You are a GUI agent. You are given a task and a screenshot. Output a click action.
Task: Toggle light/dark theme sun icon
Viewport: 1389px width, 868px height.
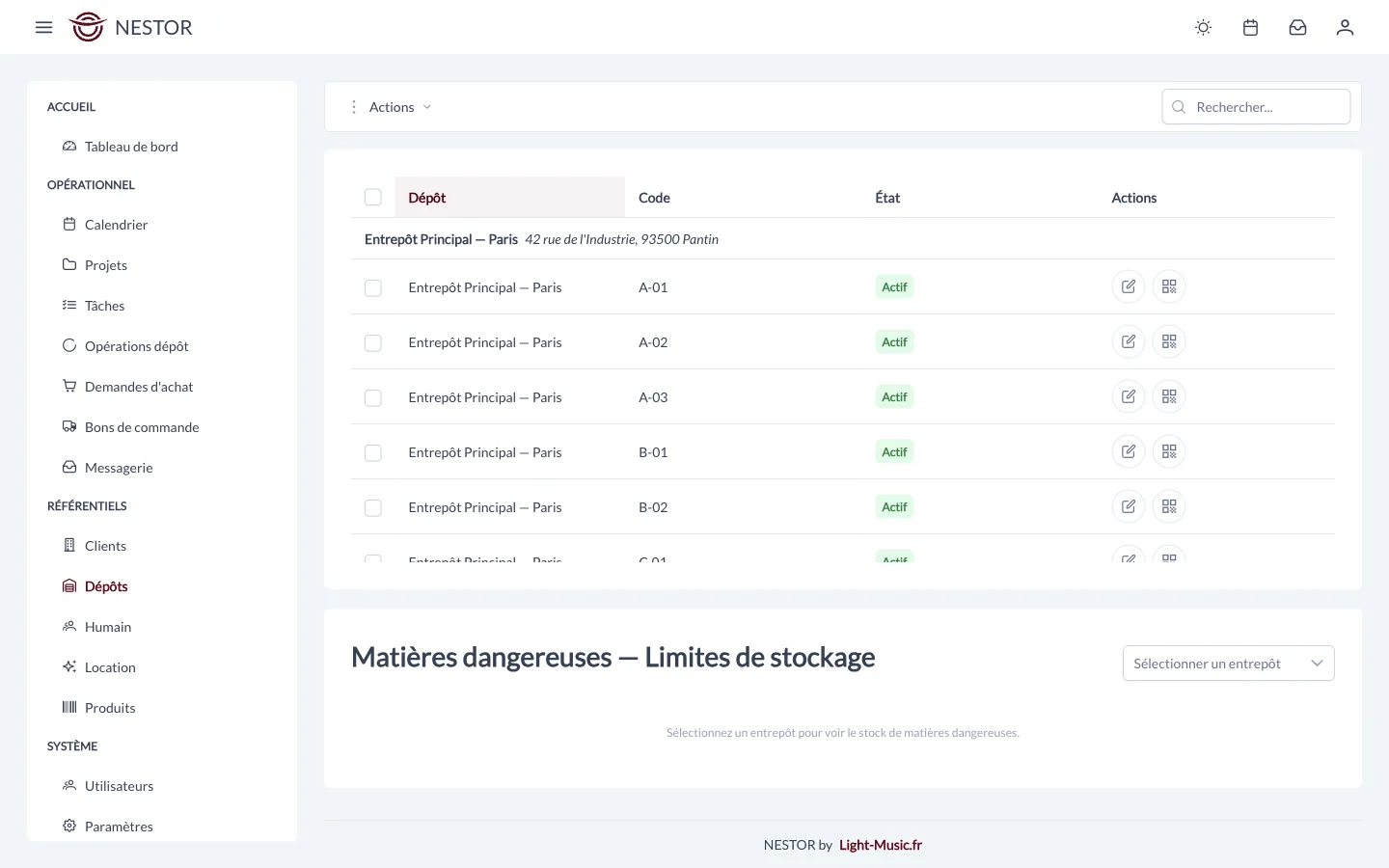(x=1203, y=27)
